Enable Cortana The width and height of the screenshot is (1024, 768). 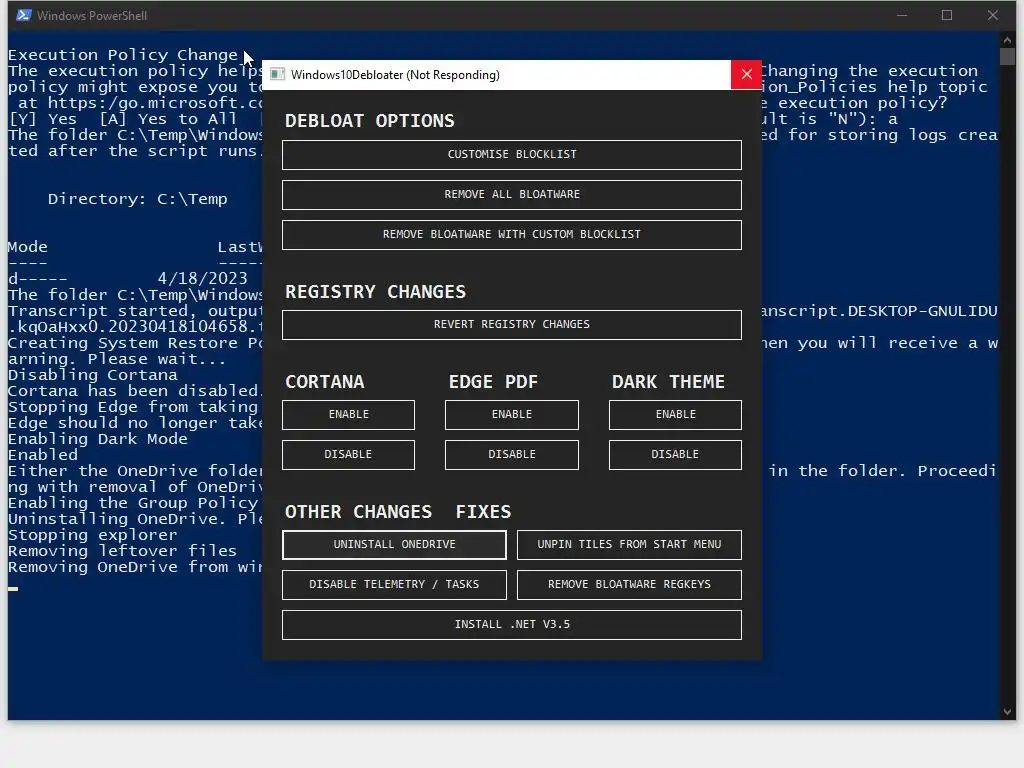[348, 415]
